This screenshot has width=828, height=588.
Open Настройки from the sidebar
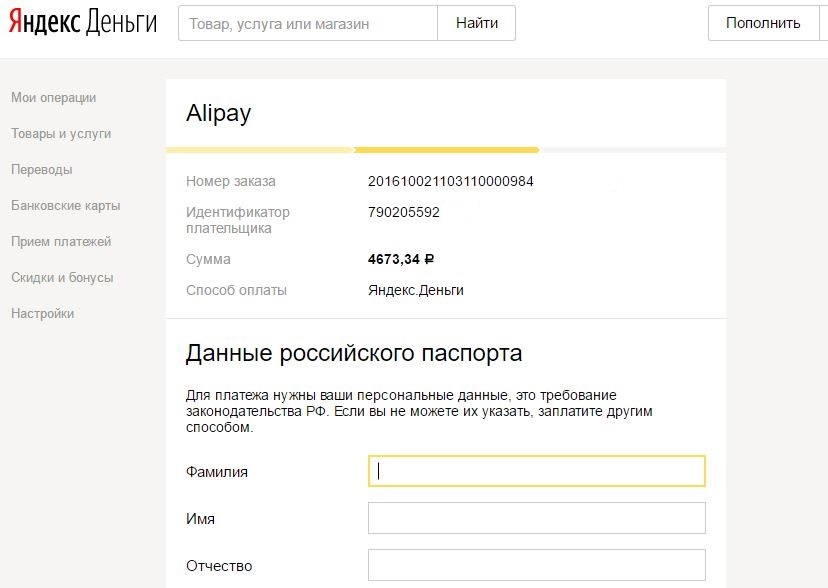point(43,314)
